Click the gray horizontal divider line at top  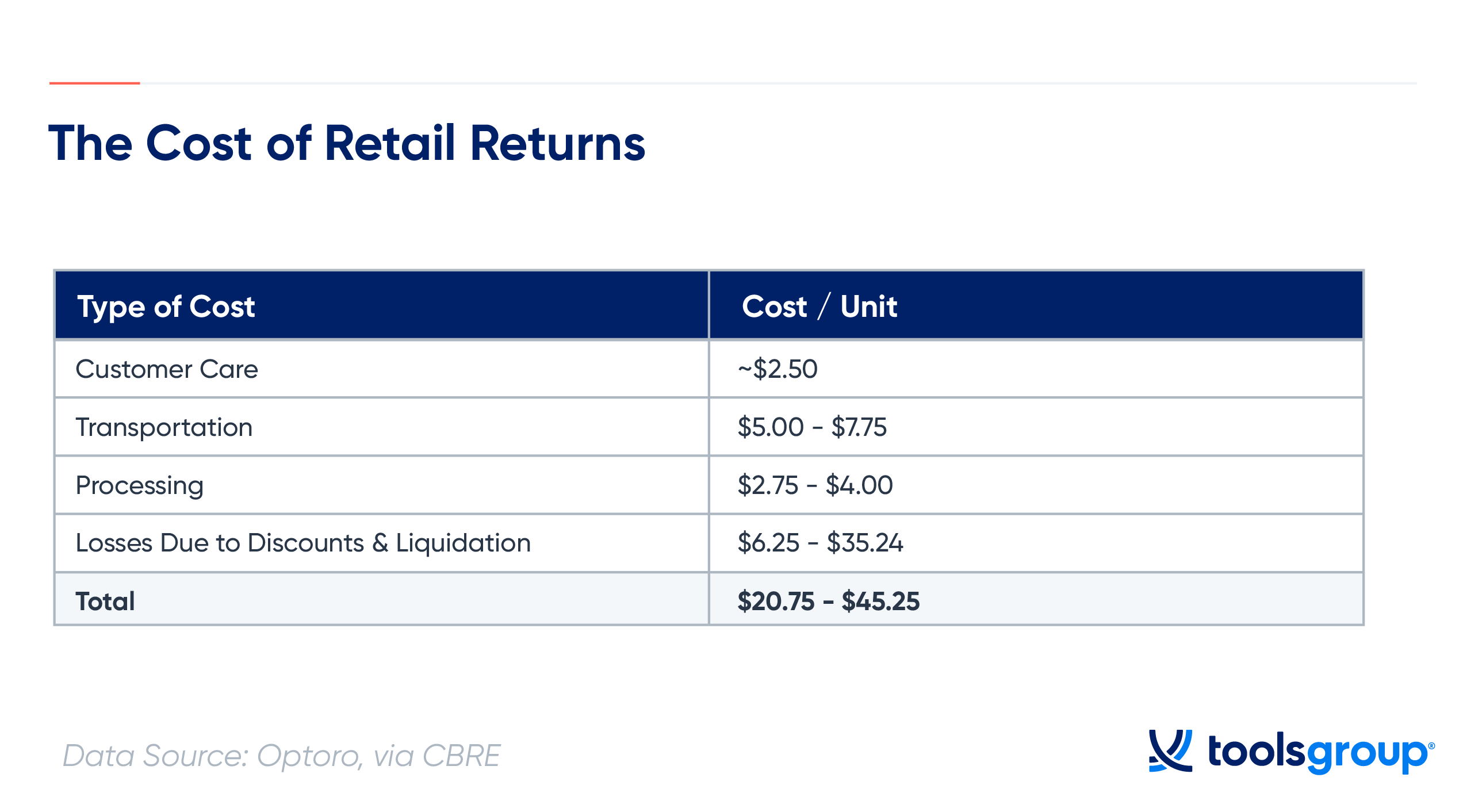coord(778,83)
